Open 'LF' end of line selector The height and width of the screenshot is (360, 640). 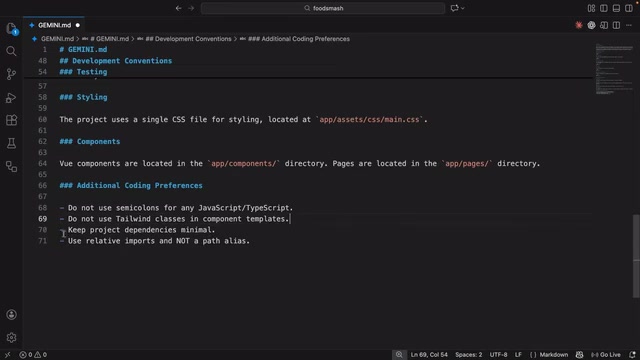(518, 355)
